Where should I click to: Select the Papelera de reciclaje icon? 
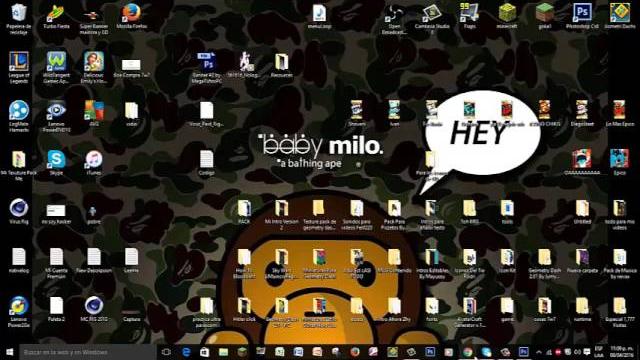(x=19, y=19)
